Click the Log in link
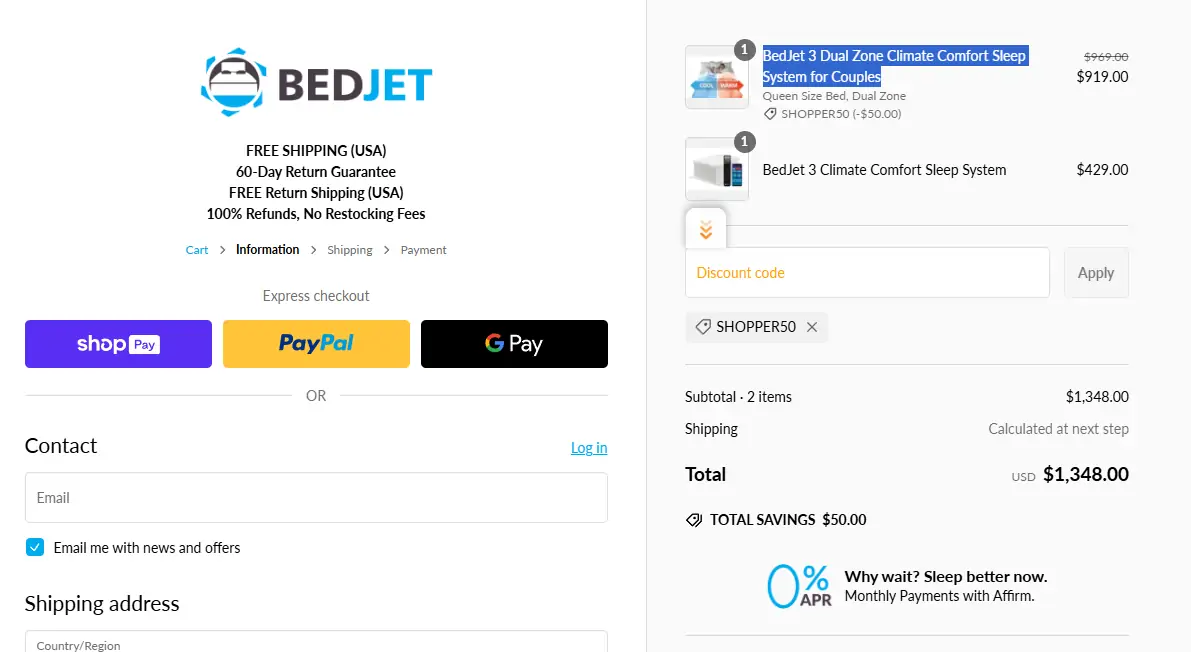Screen dimensions: 1191x652 [x=589, y=448]
